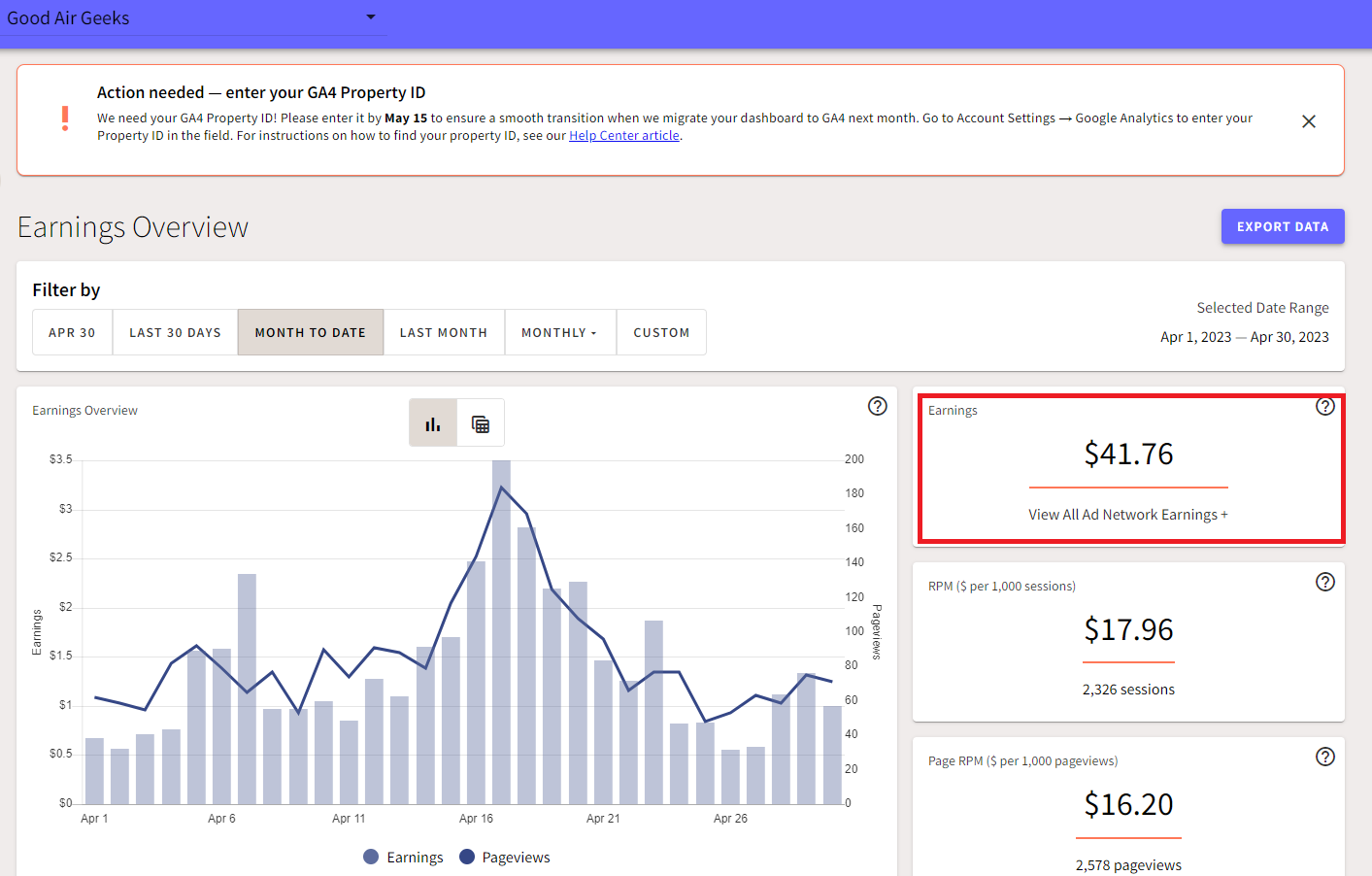Expand the Monthly filter dropdown
Image resolution: width=1372 pixels, height=876 pixels.
point(560,332)
